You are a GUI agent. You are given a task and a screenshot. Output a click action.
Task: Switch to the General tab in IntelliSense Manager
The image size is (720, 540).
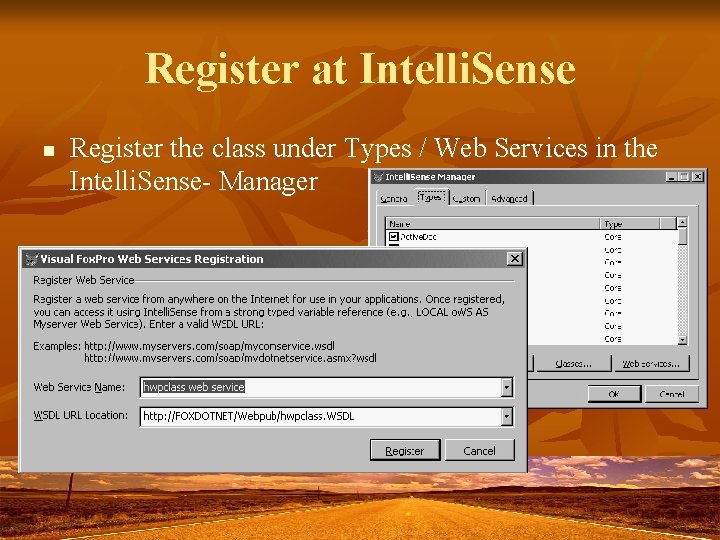[394, 198]
